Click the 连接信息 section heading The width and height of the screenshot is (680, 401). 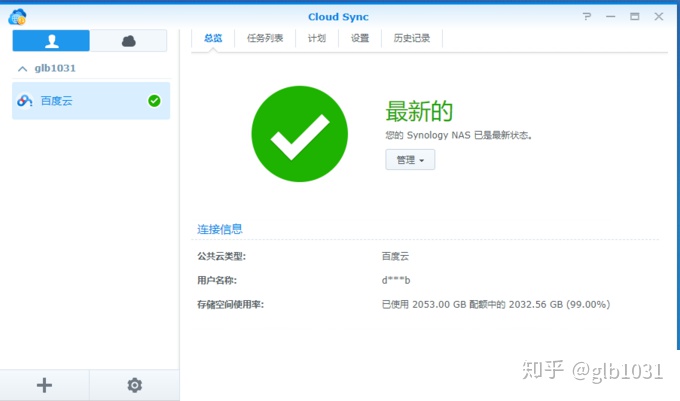(220, 229)
